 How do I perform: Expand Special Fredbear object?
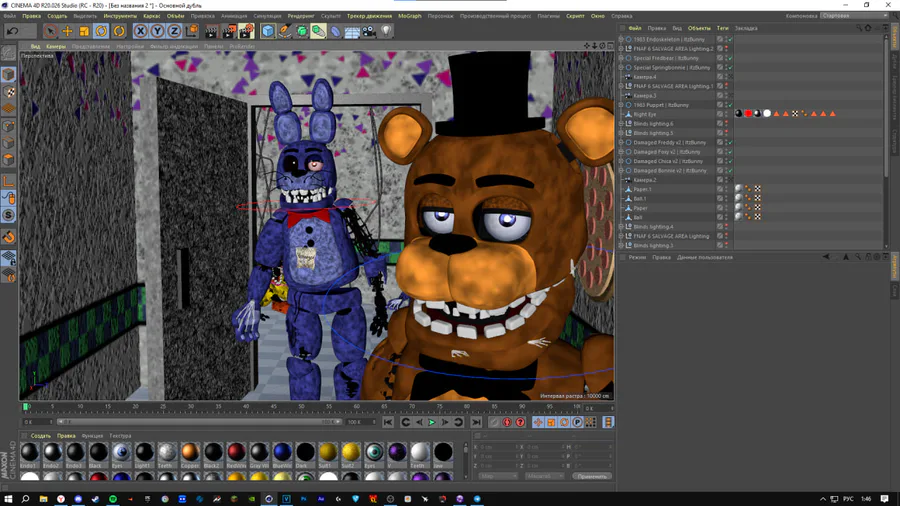pos(620,58)
